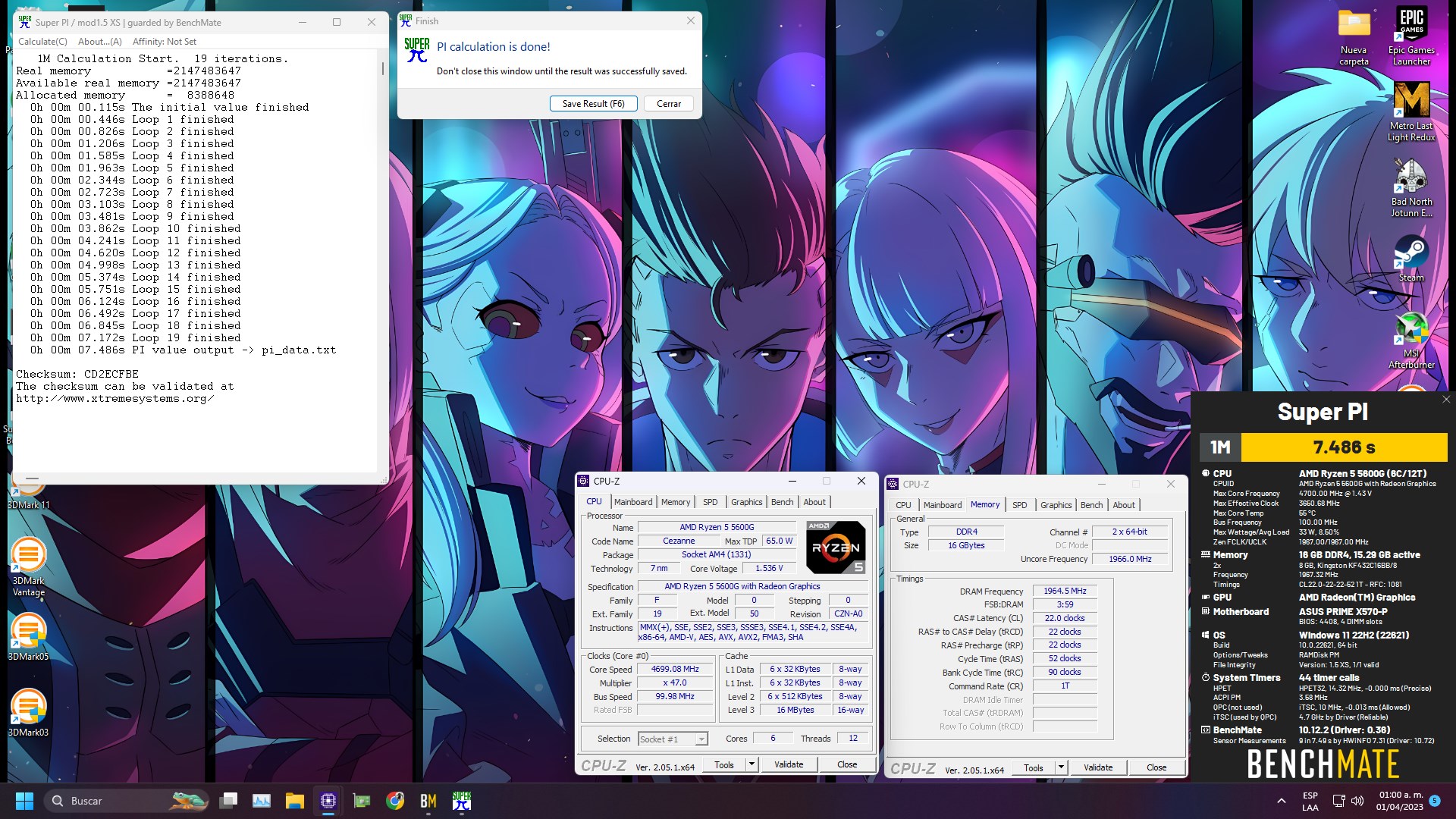Click the CAS# Latency 22.0 clocks value
The image size is (1456, 819).
(1065, 619)
